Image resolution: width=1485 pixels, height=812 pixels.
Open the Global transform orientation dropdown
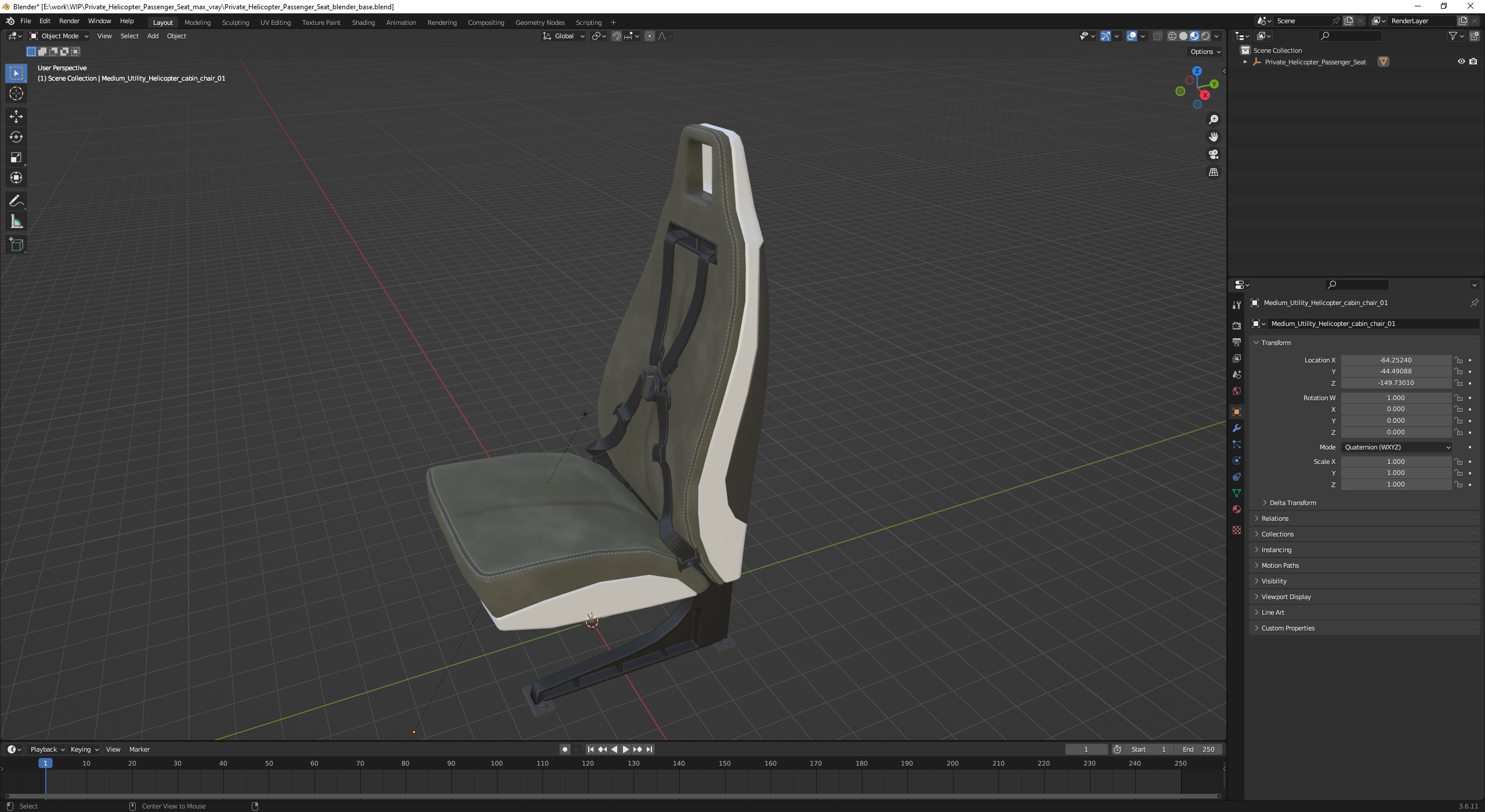tap(564, 36)
